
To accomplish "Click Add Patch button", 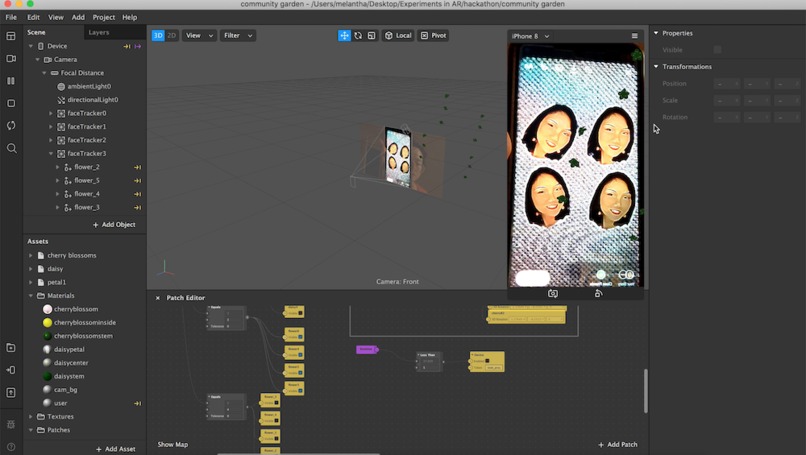I will click(x=617, y=444).
